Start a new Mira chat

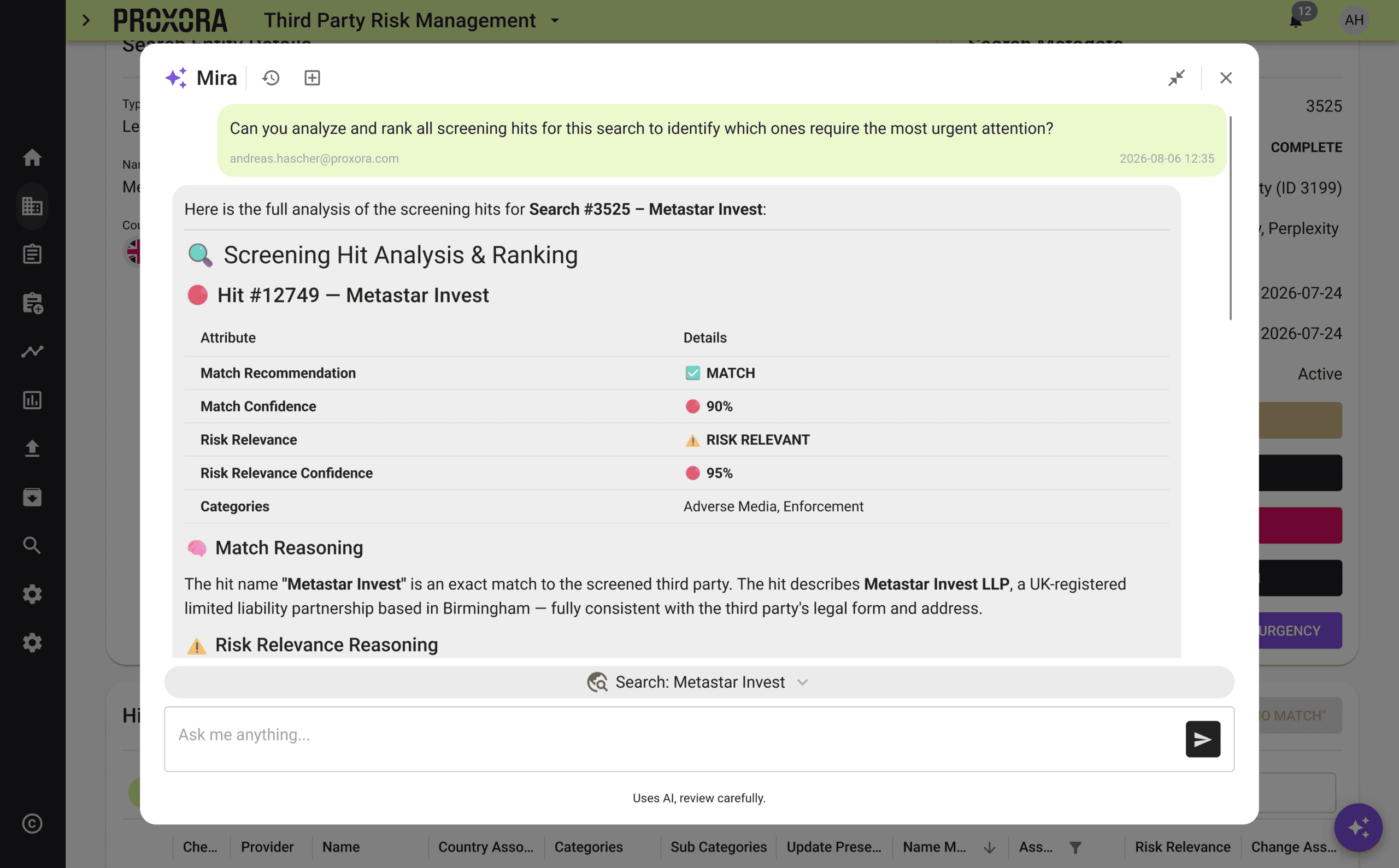tap(312, 78)
